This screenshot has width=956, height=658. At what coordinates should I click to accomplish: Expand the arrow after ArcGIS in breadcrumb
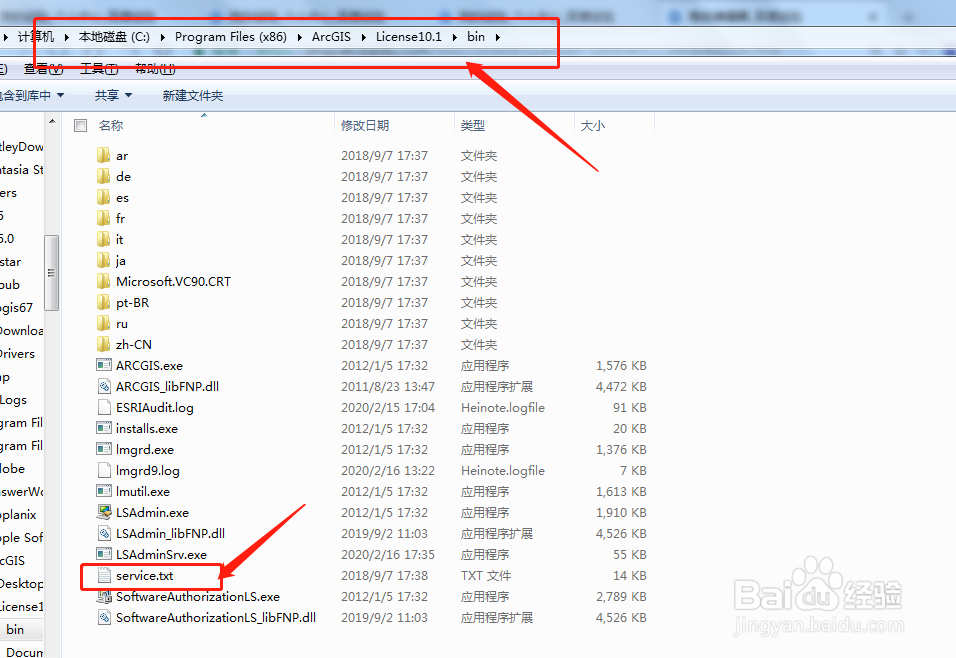[x=364, y=37]
